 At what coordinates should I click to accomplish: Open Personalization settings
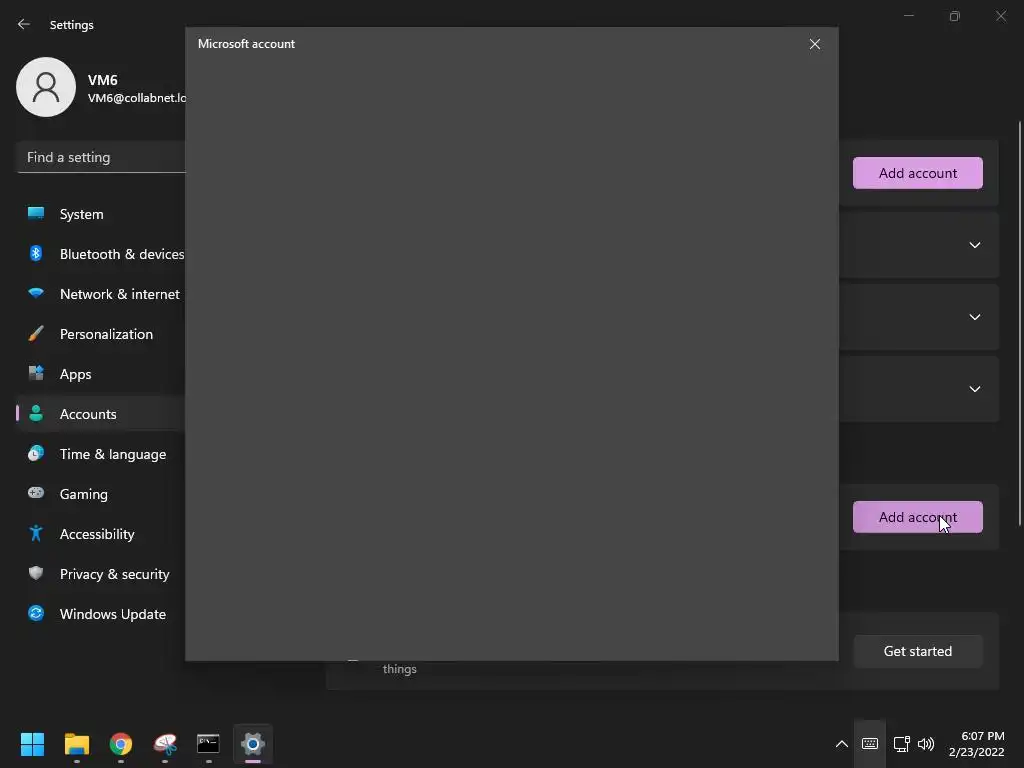[101, 334]
